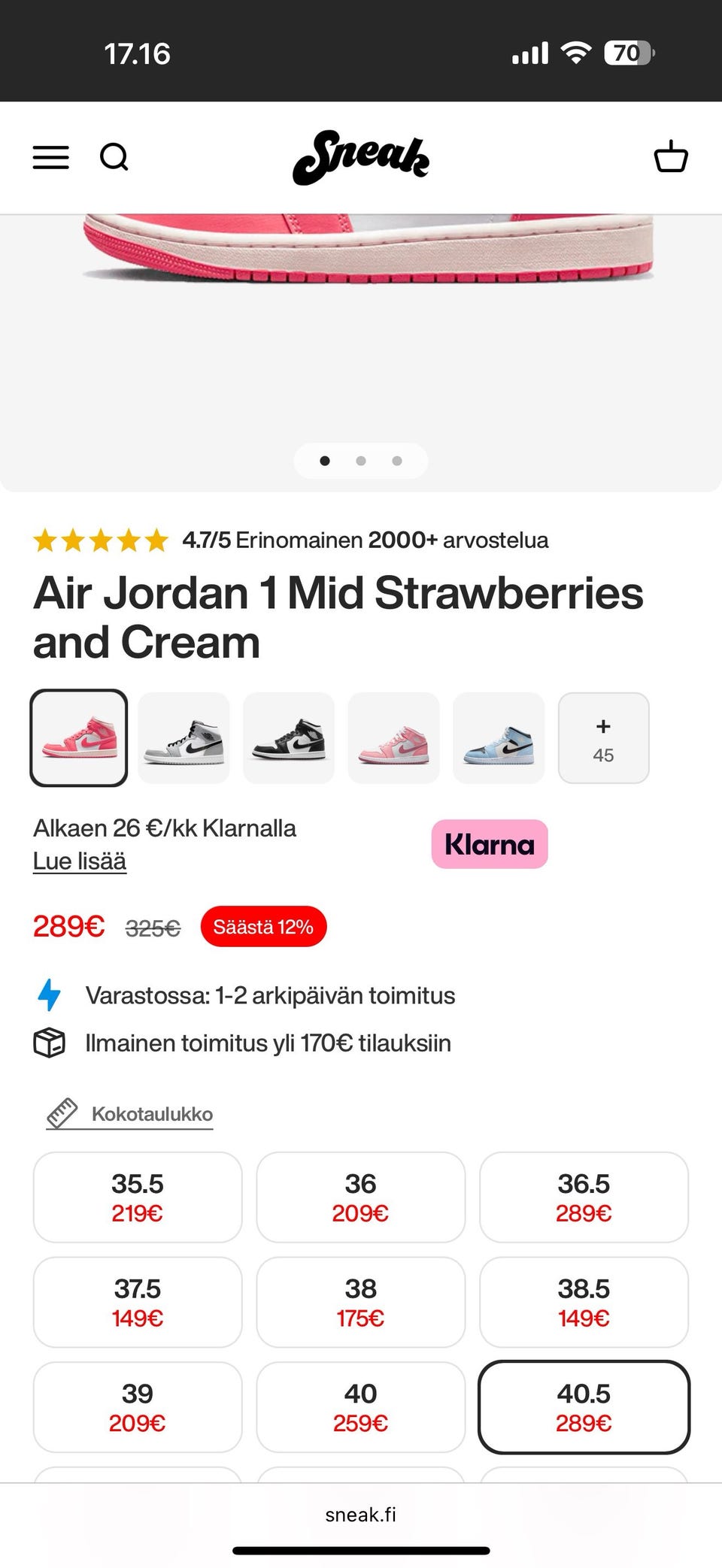722x1568 pixels.
Task: Select size 37.5 for 149€
Action: 138,1302
